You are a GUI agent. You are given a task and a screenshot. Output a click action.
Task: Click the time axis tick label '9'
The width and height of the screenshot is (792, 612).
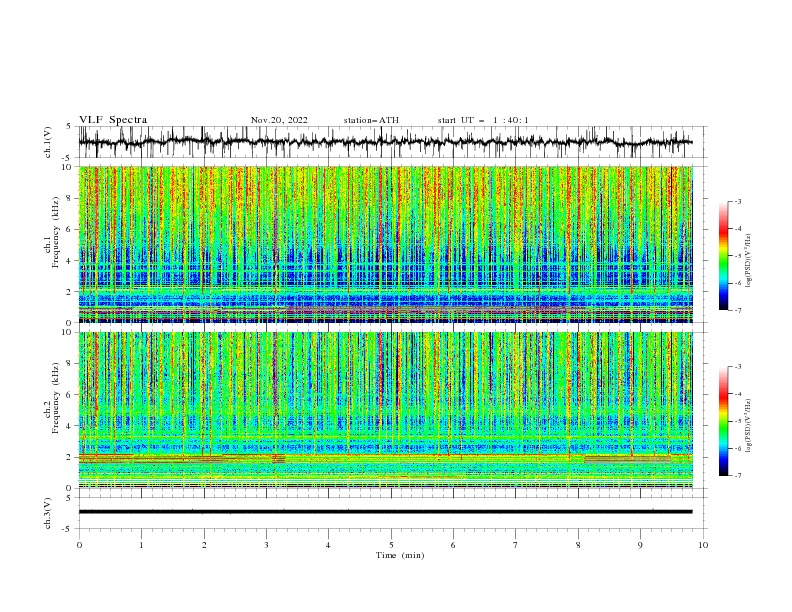[640, 545]
